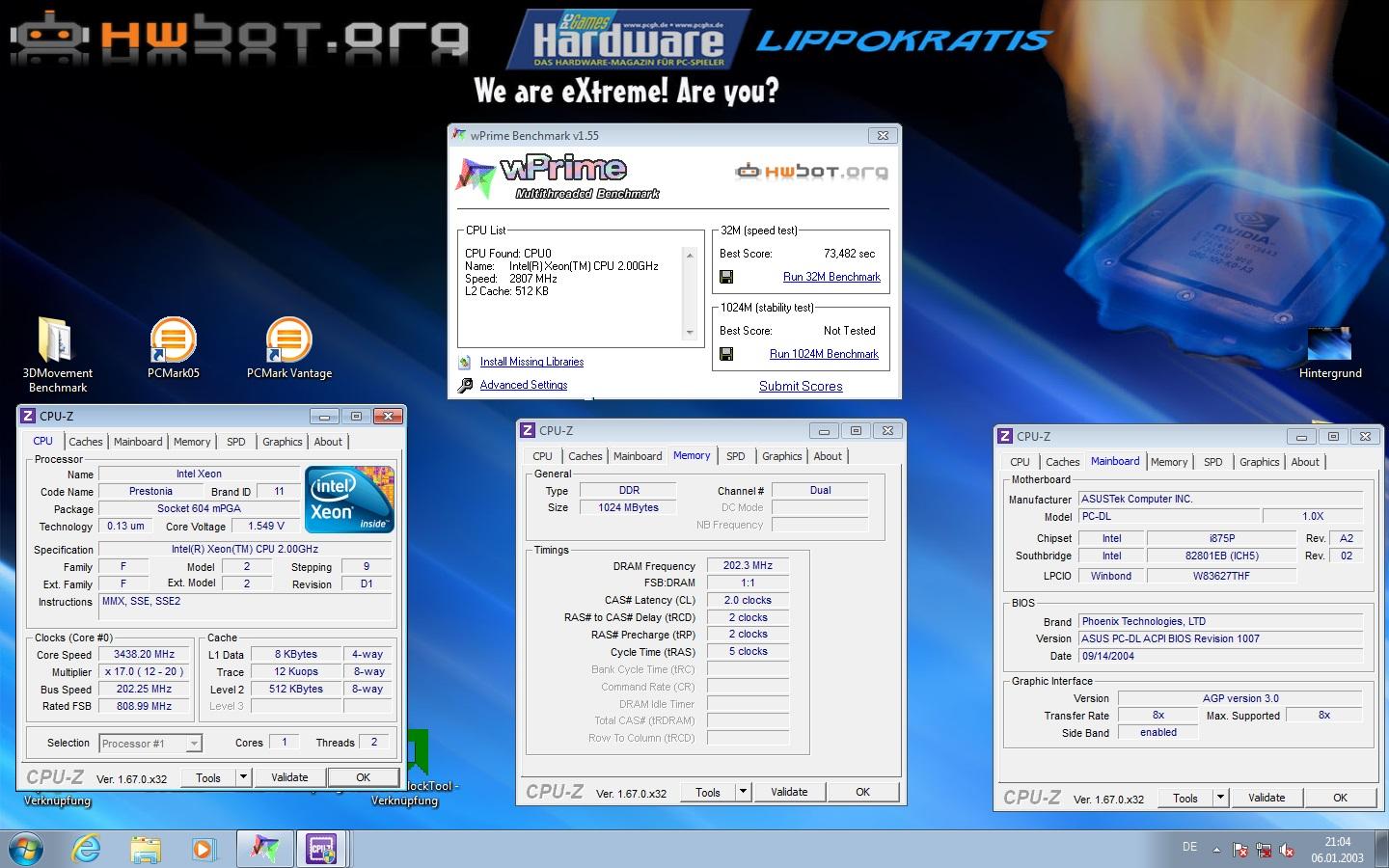
Task: Click the Core Voltage value 1.549 V
Action: 266,526
